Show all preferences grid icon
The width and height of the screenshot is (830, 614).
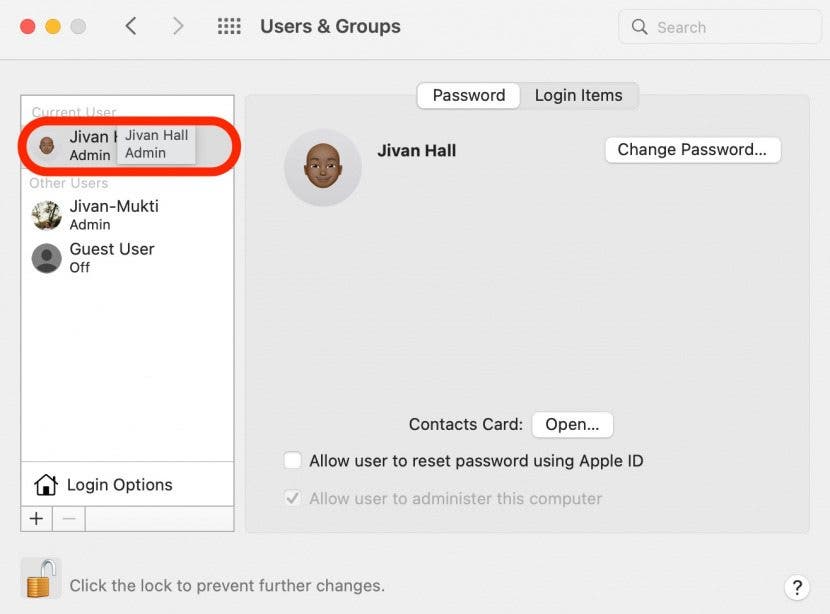pos(229,26)
